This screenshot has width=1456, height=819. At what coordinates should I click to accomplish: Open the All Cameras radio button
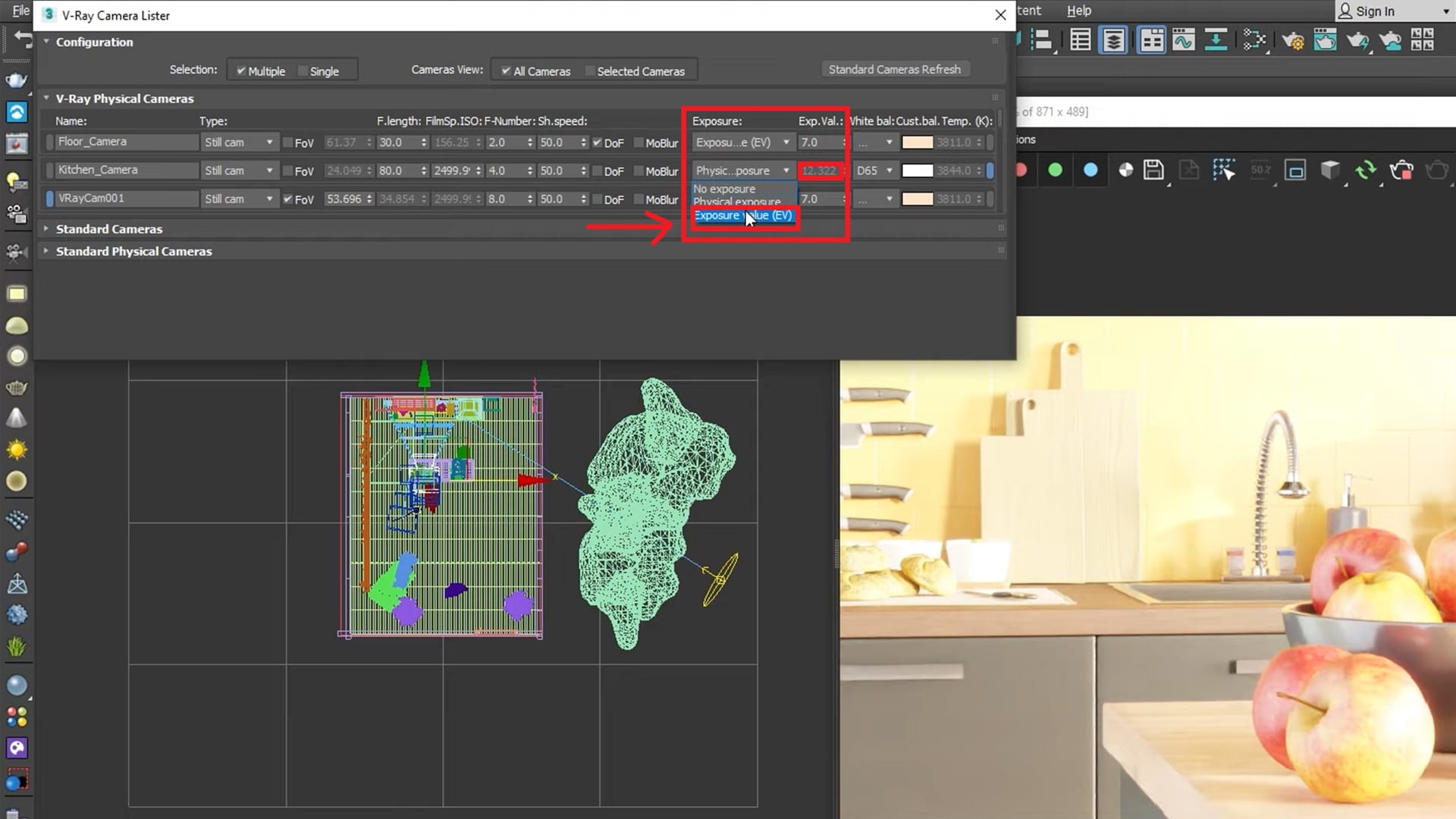(x=506, y=70)
